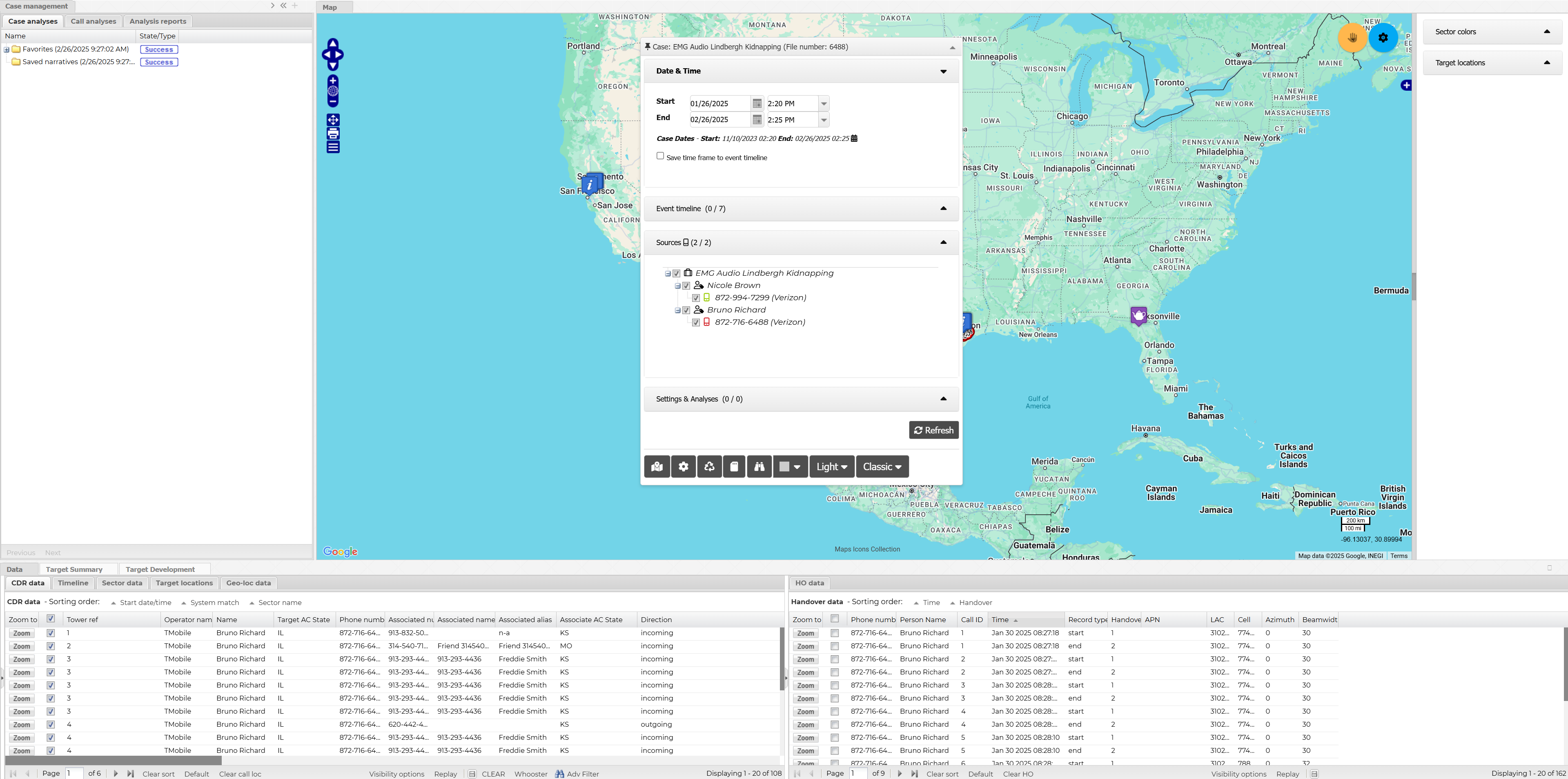
Task: Enable Save time frame to event timeline
Action: tap(660, 156)
